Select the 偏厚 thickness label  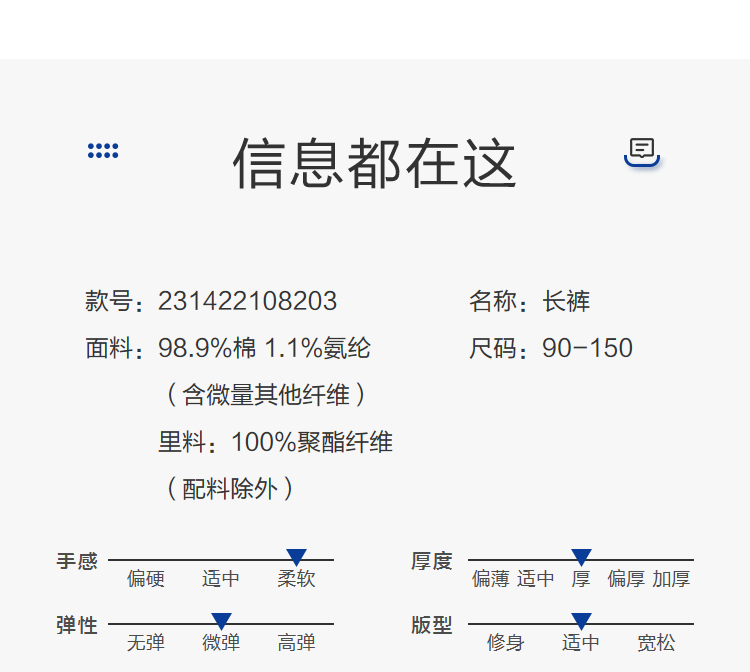click(x=626, y=579)
